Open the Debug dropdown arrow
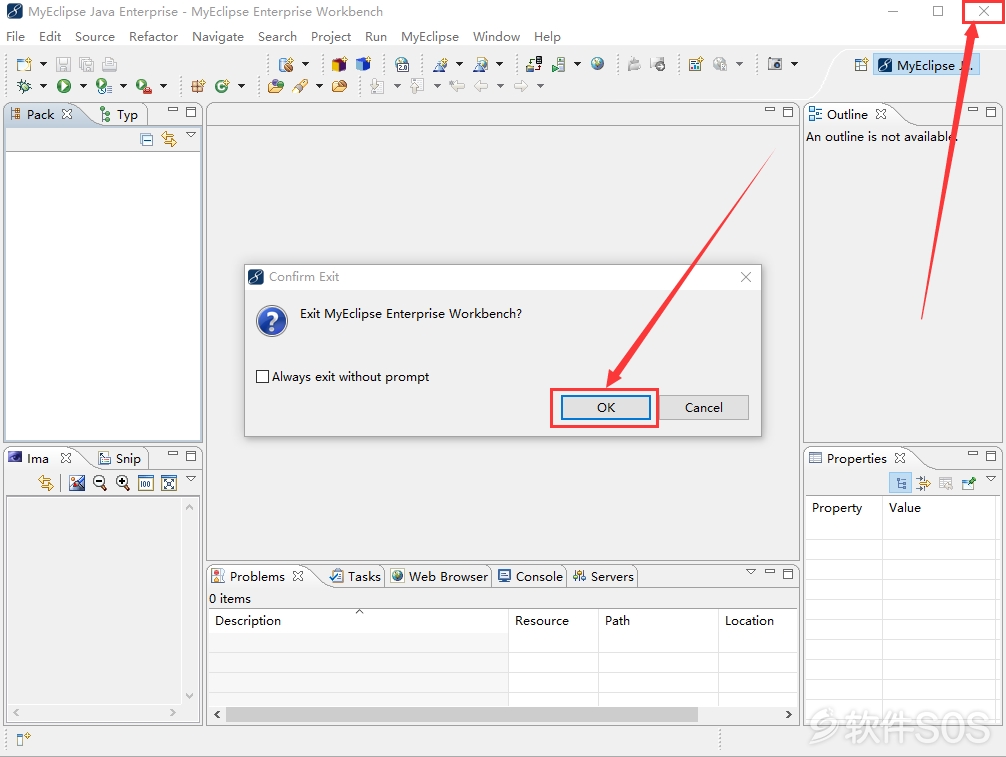Screen dimensions: 1006x757 pyautogui.click(x=44, y=86)
